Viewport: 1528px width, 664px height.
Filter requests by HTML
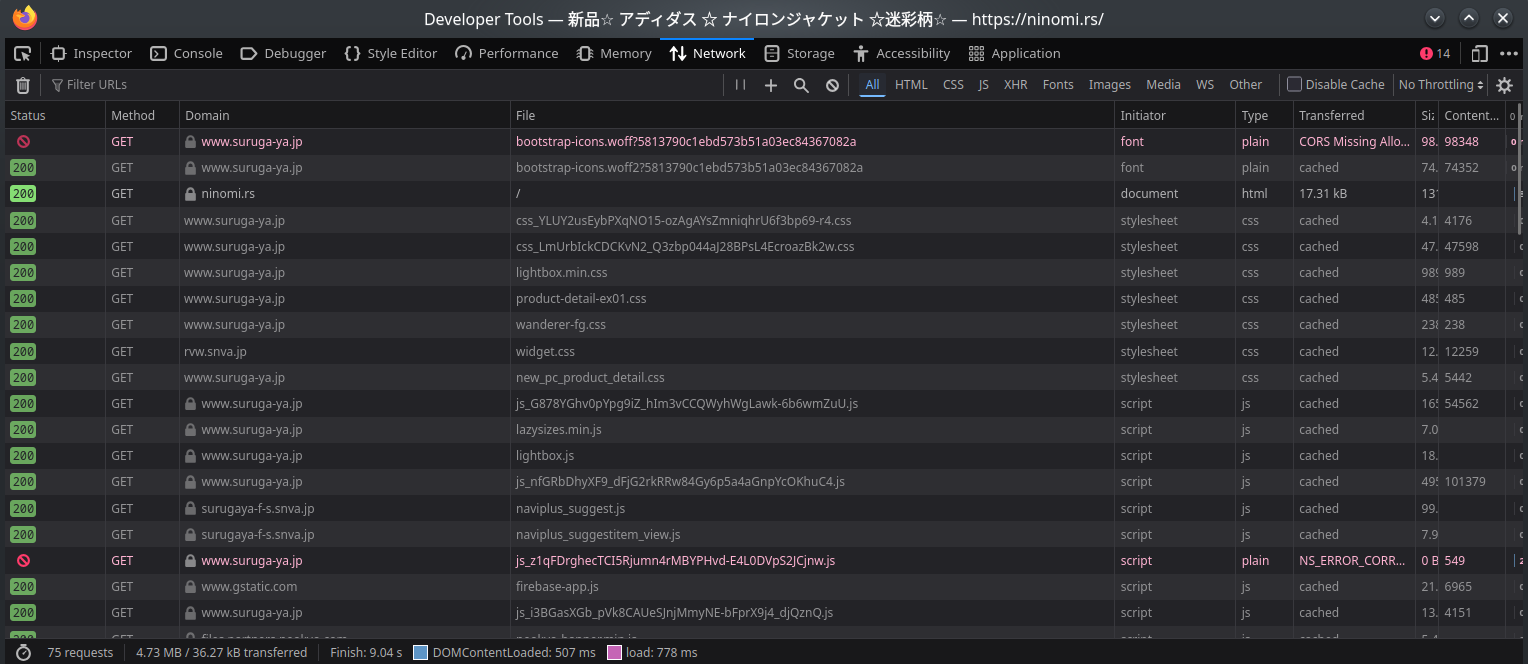pyautogui.click(x=911, y=85)
